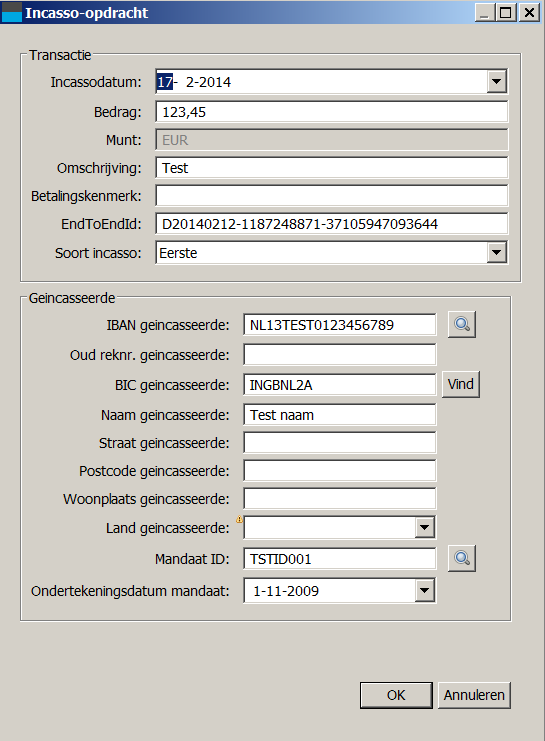Click the empty Betalingskenmerk field

click(332, 196)
